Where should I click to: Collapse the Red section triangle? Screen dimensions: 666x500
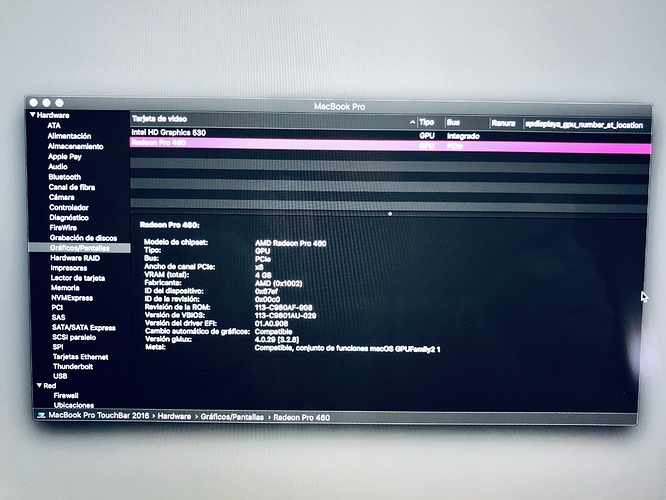tap(39, 385)
